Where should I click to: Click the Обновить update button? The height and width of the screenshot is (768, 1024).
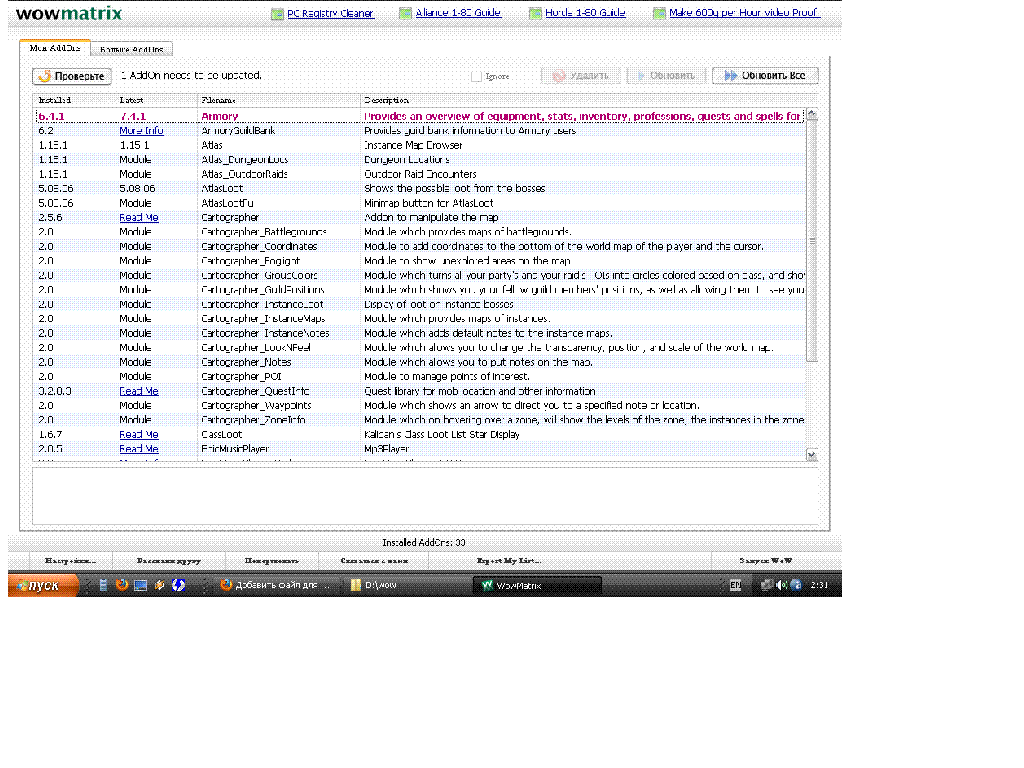point(666,76)
